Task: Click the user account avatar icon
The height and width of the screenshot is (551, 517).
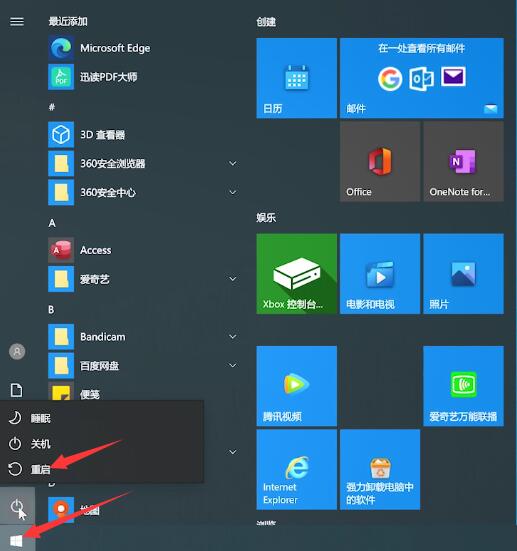Action: coord(17,351)
